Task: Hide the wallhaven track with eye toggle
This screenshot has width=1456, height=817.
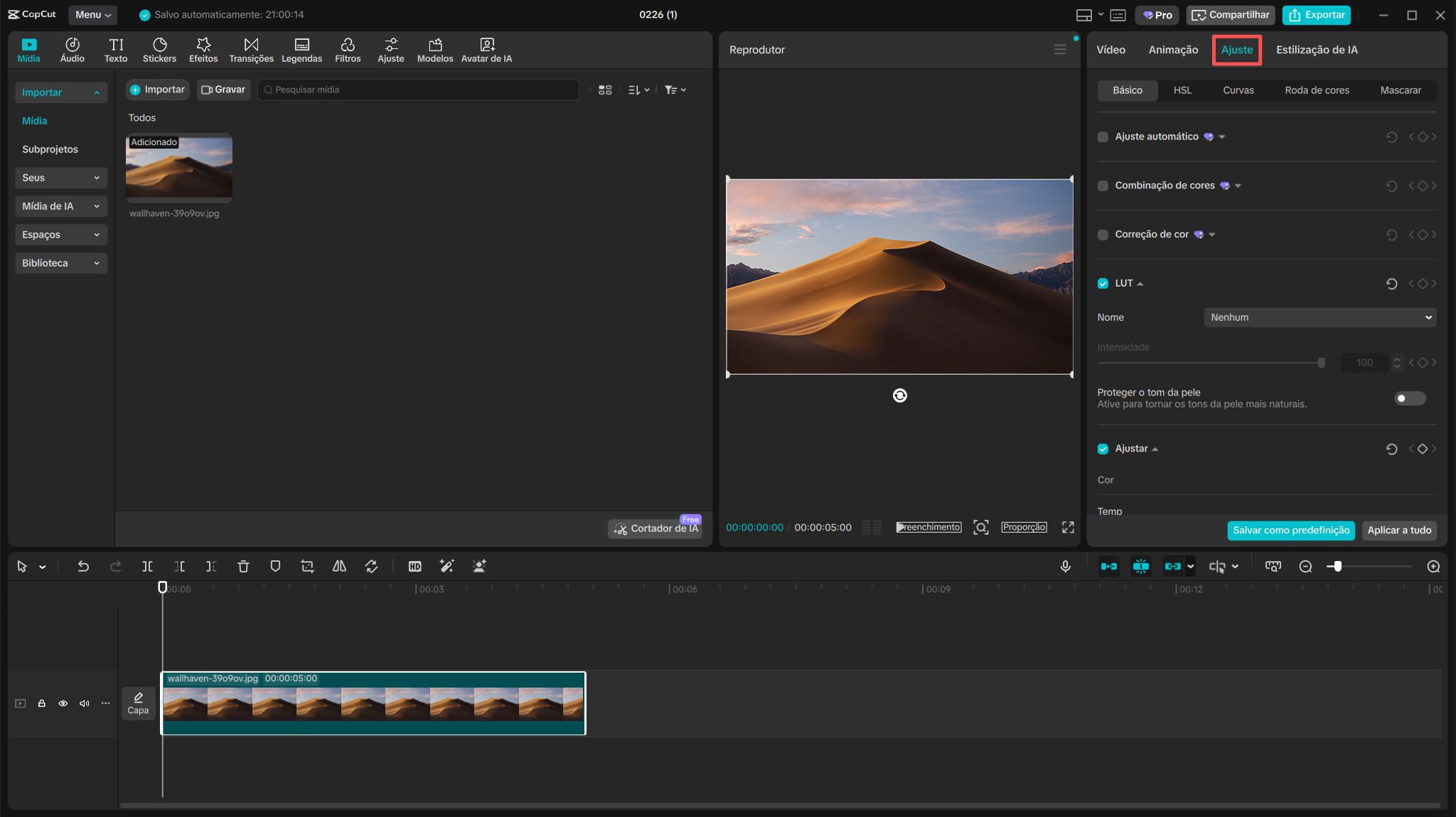Action: [63, 703]
